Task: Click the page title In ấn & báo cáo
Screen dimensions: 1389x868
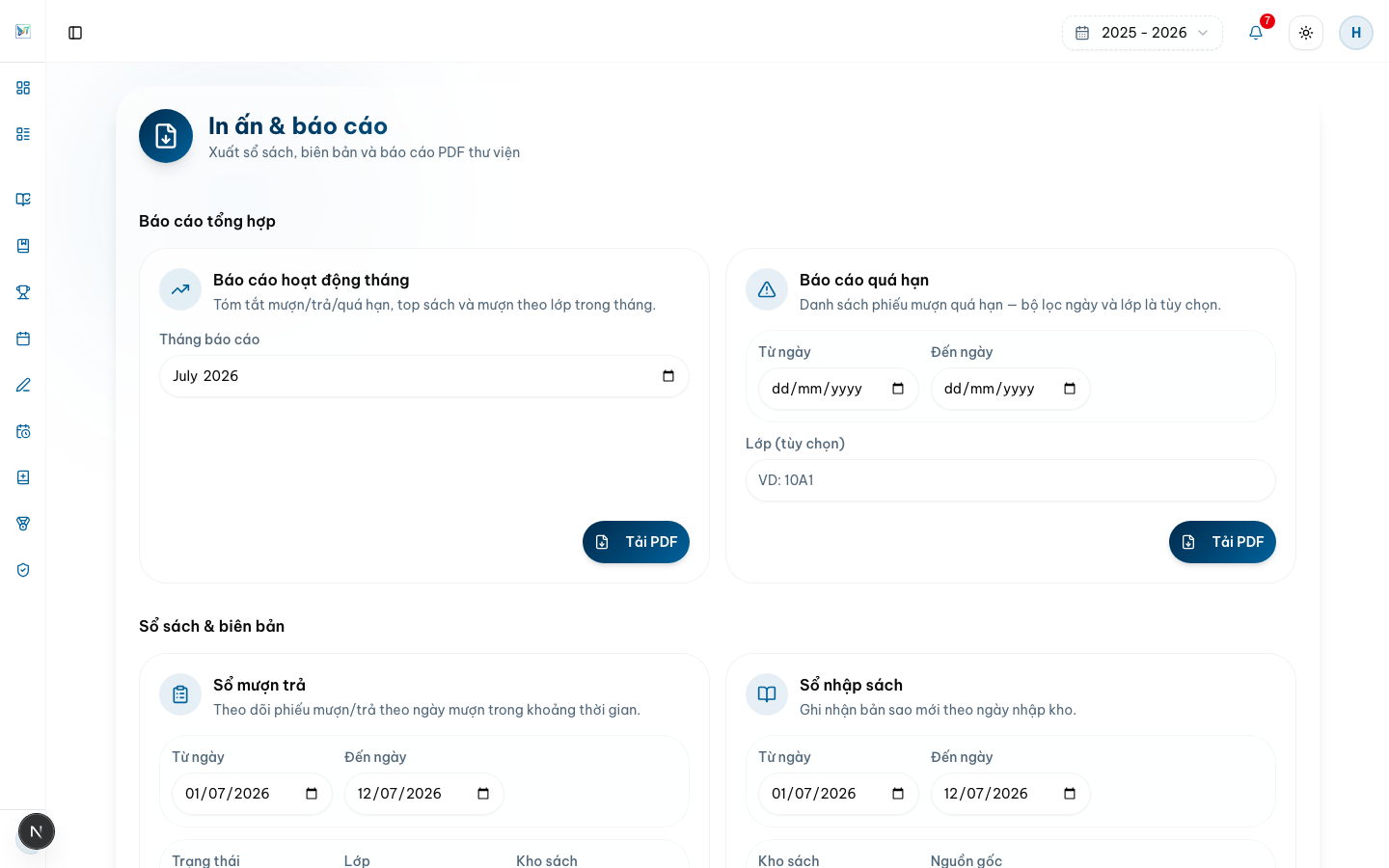Action: (x=298, y=125)
